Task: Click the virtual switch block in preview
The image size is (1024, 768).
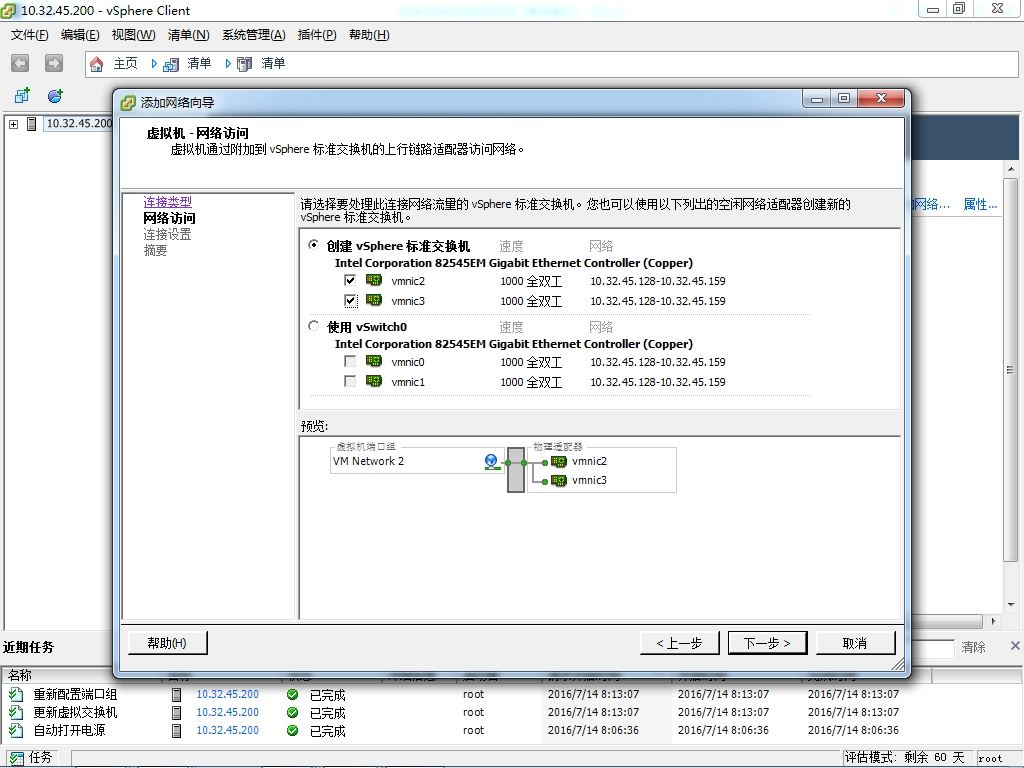Action: tap(516, 470)
